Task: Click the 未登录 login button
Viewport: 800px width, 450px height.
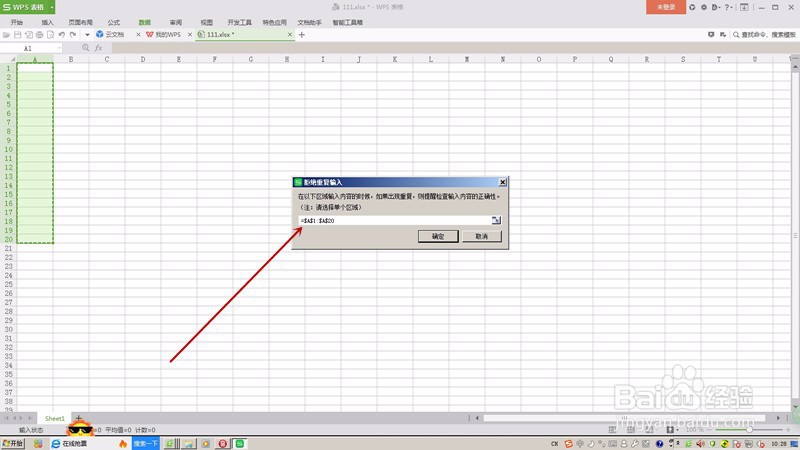Action: 666,7
